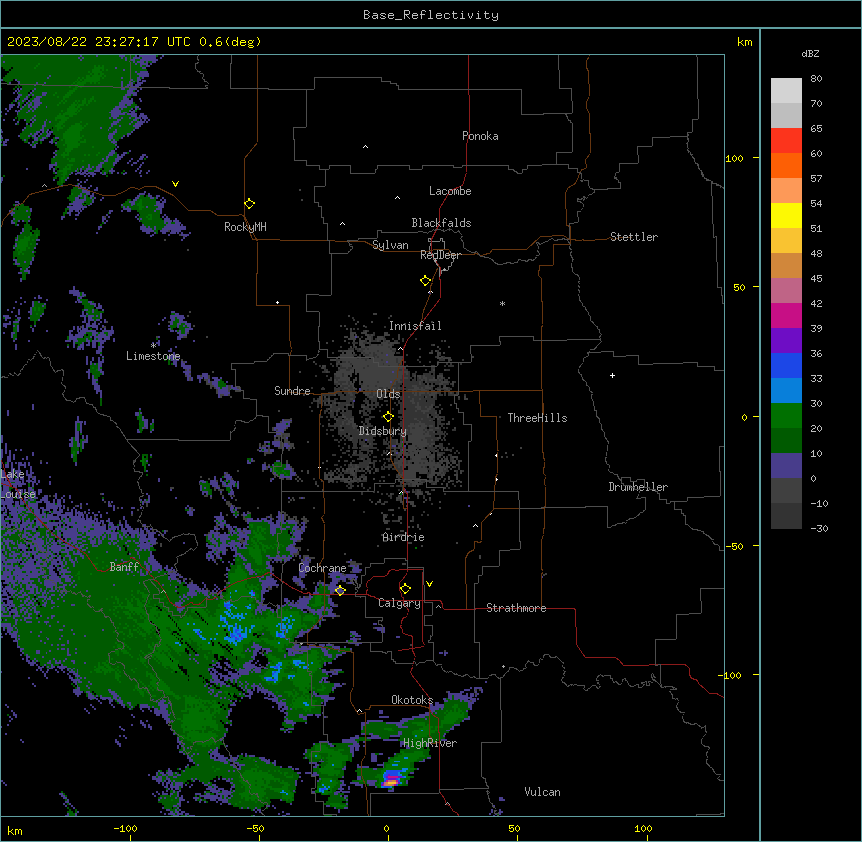Image resolution: width=862 pixels, height=842 pixels.
Task: Click the asterisk marker east of Innisfail
Action: click(x=502, y=303)
